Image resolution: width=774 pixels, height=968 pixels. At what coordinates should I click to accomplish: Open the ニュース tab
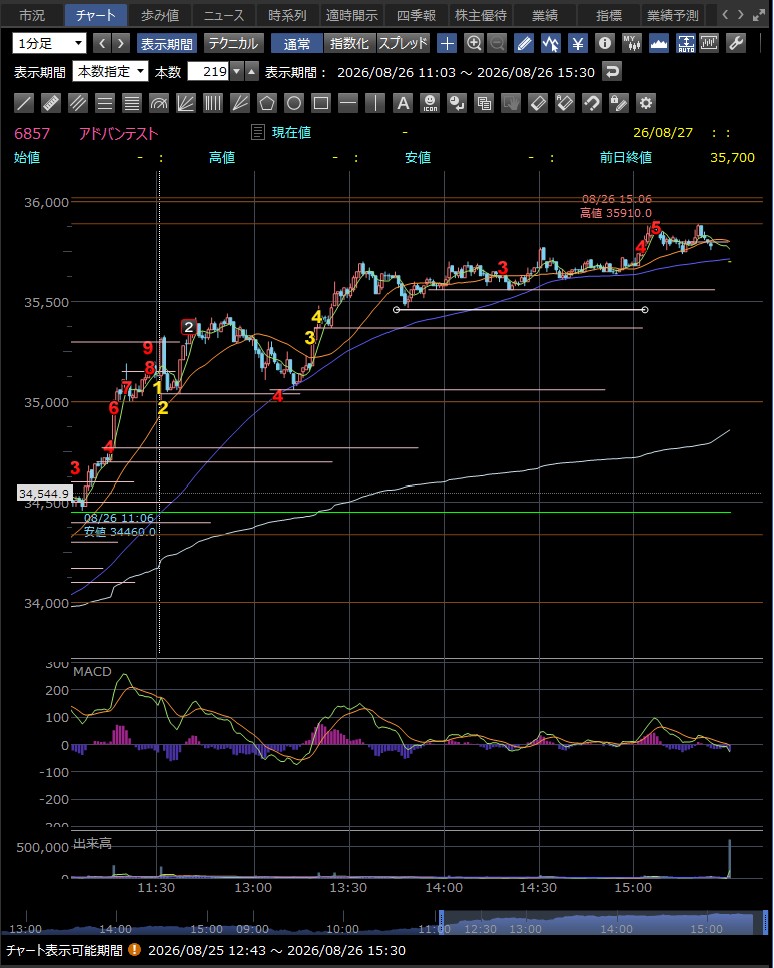point(223,15)
